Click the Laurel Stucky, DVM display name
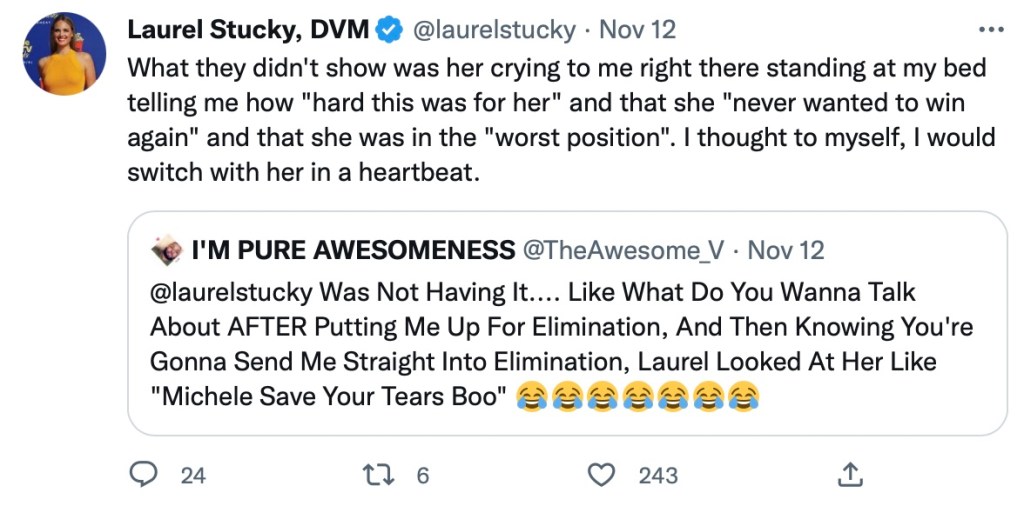 (247, 30)
